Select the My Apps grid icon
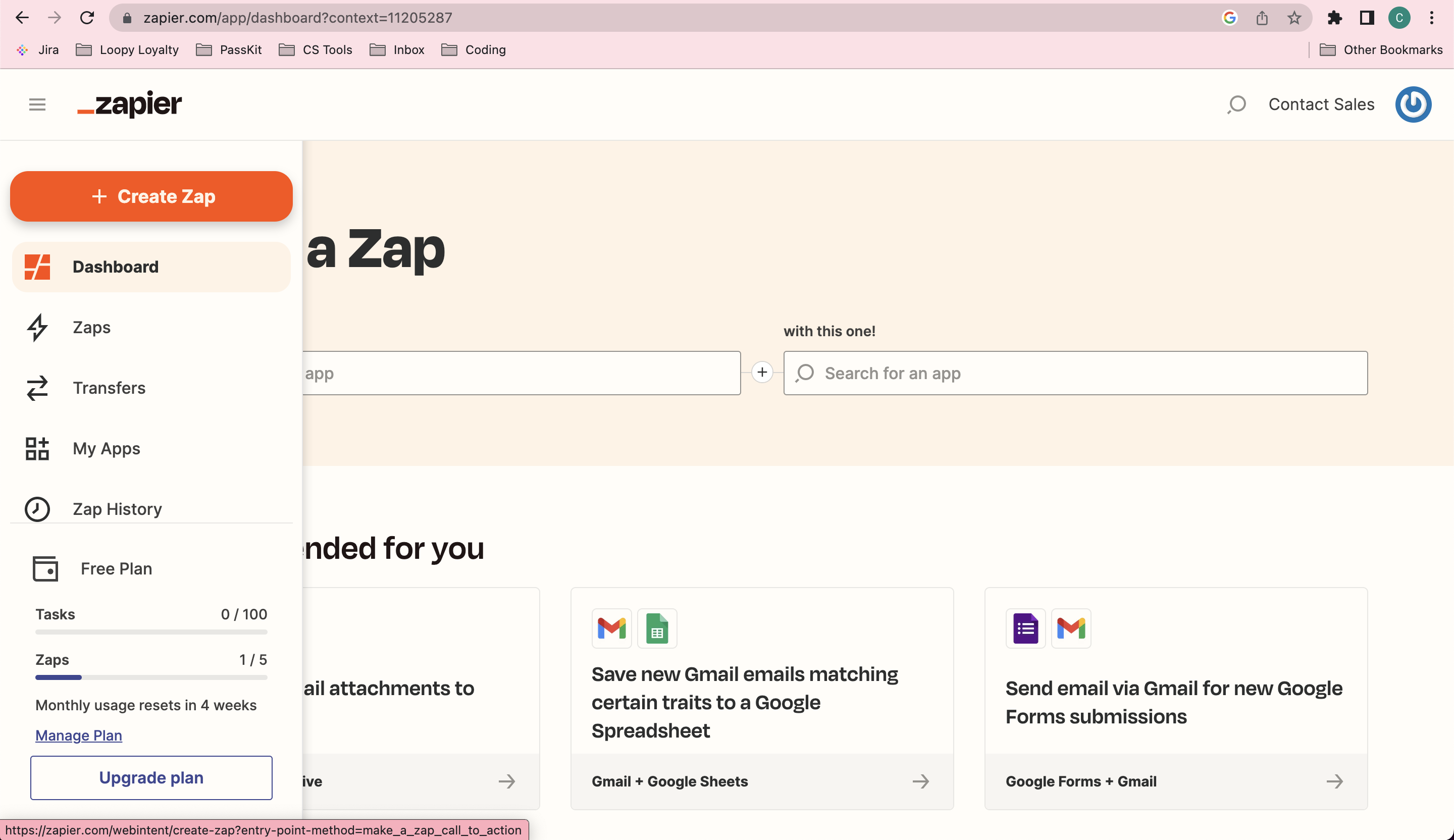 coord(37,448)
